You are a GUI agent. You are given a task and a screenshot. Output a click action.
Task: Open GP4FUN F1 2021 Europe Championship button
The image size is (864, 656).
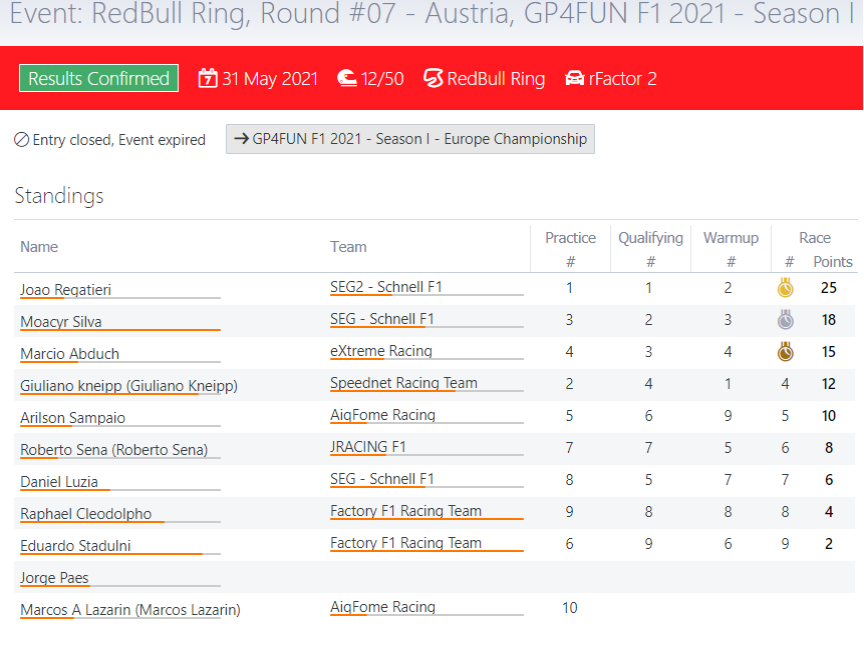410,139
